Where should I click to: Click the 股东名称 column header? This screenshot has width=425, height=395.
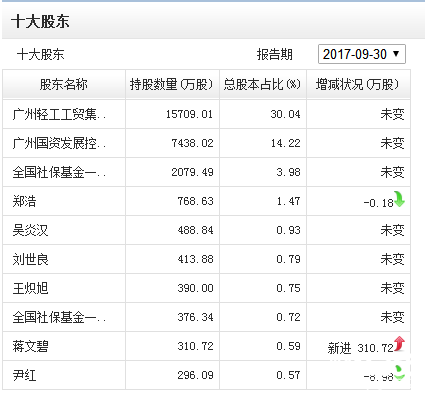pos(64,84)
